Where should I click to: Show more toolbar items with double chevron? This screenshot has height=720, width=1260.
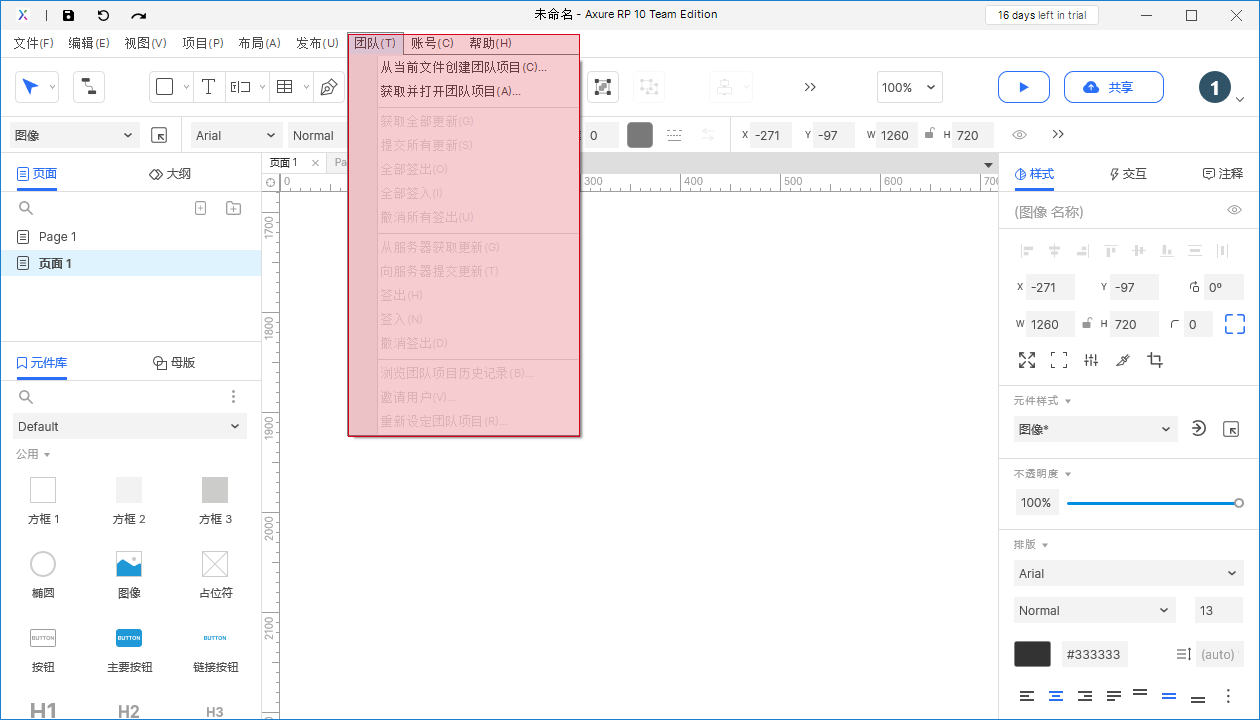810,87
